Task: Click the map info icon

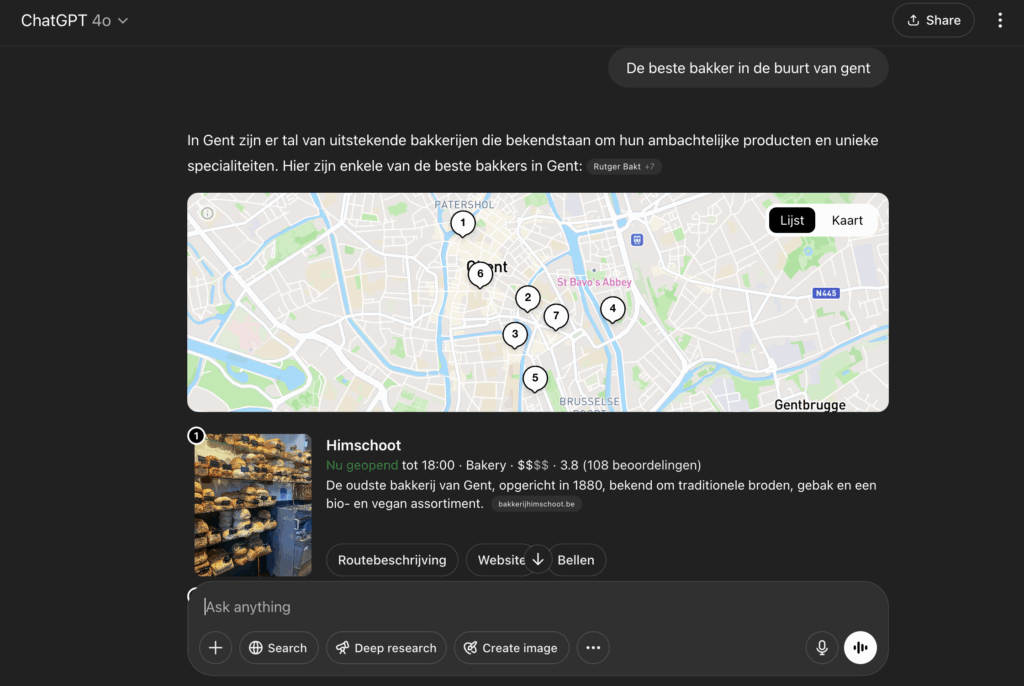Action: pos(207,213)
